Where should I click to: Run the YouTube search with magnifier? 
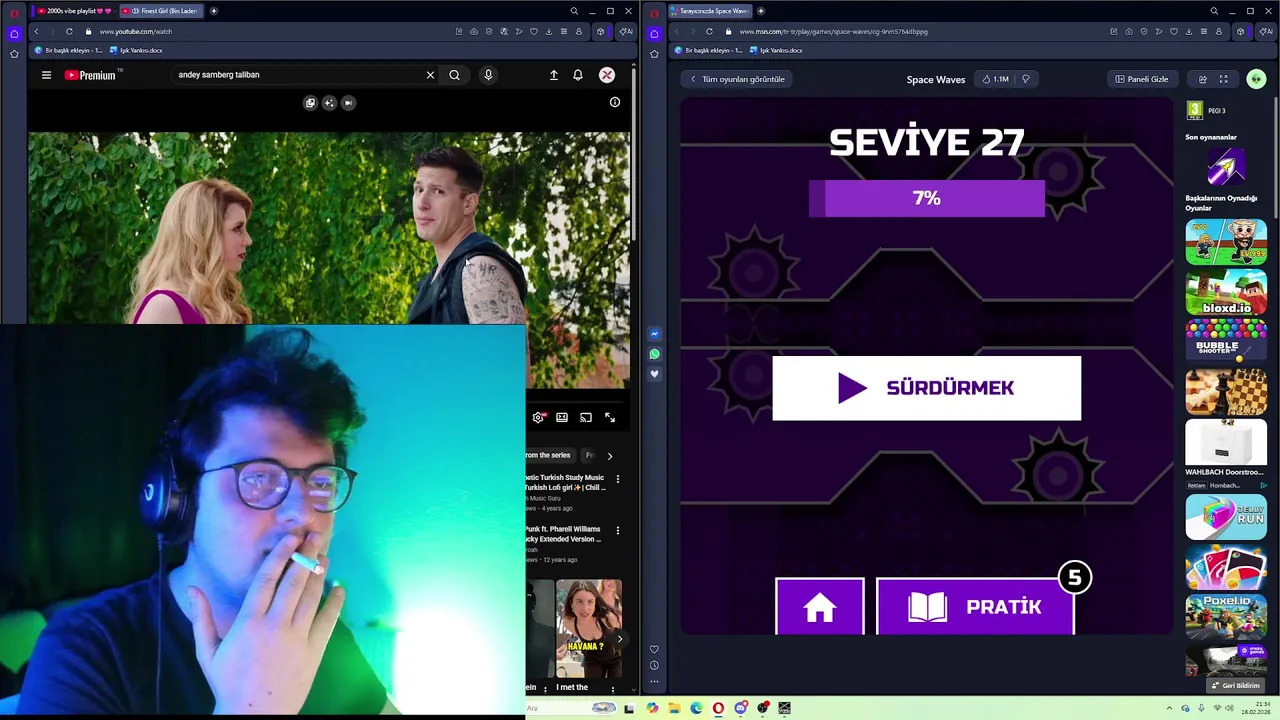point(454,75)
